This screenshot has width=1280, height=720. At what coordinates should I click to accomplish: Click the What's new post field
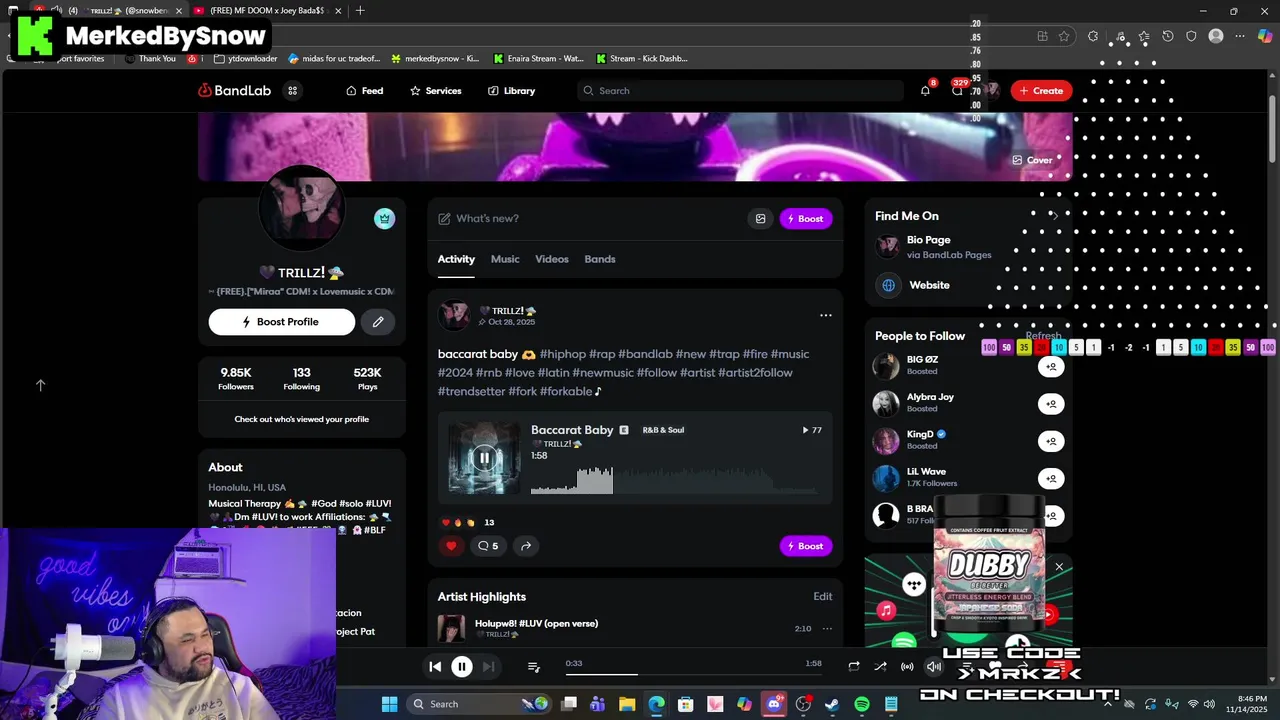[590, 219]
